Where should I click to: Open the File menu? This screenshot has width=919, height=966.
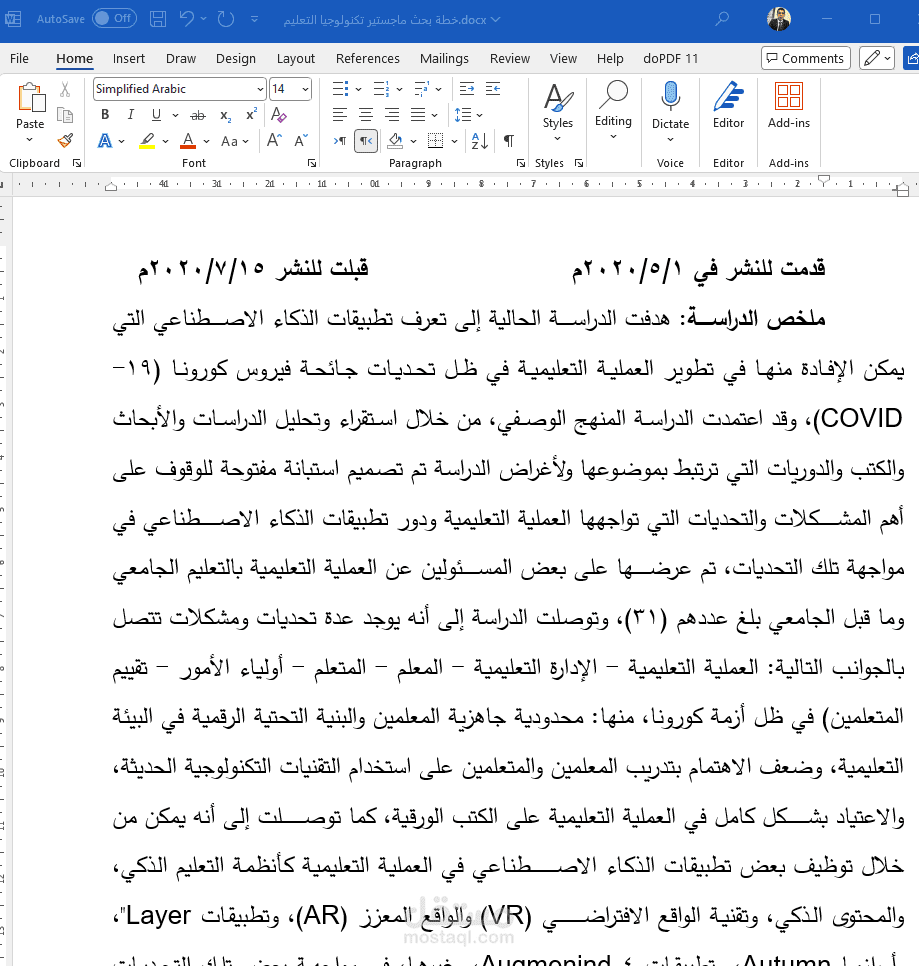click(x=19, y=59)
